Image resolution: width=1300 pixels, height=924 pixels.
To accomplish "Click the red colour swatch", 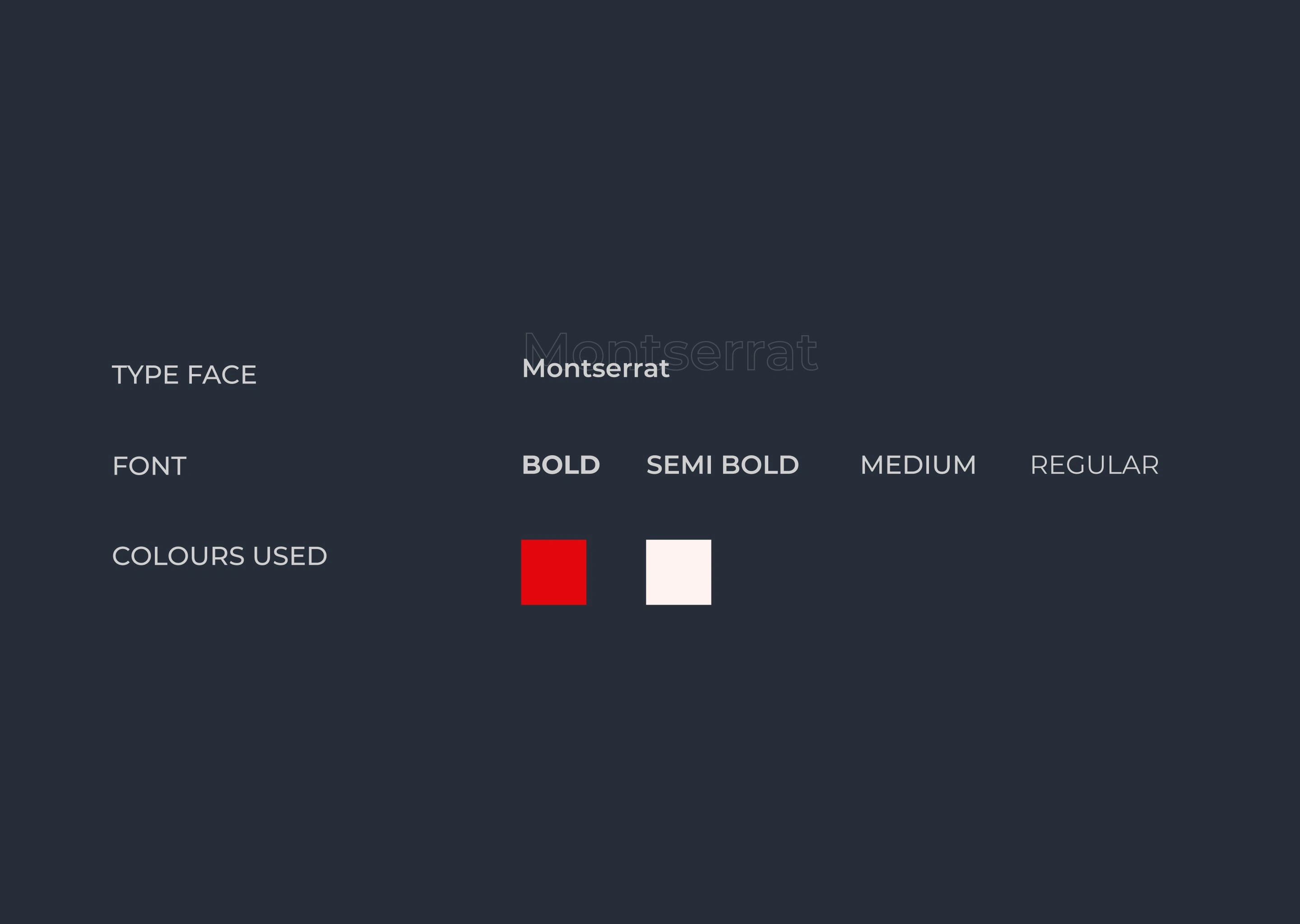I will pyautogui.click(x=553, y=572).
